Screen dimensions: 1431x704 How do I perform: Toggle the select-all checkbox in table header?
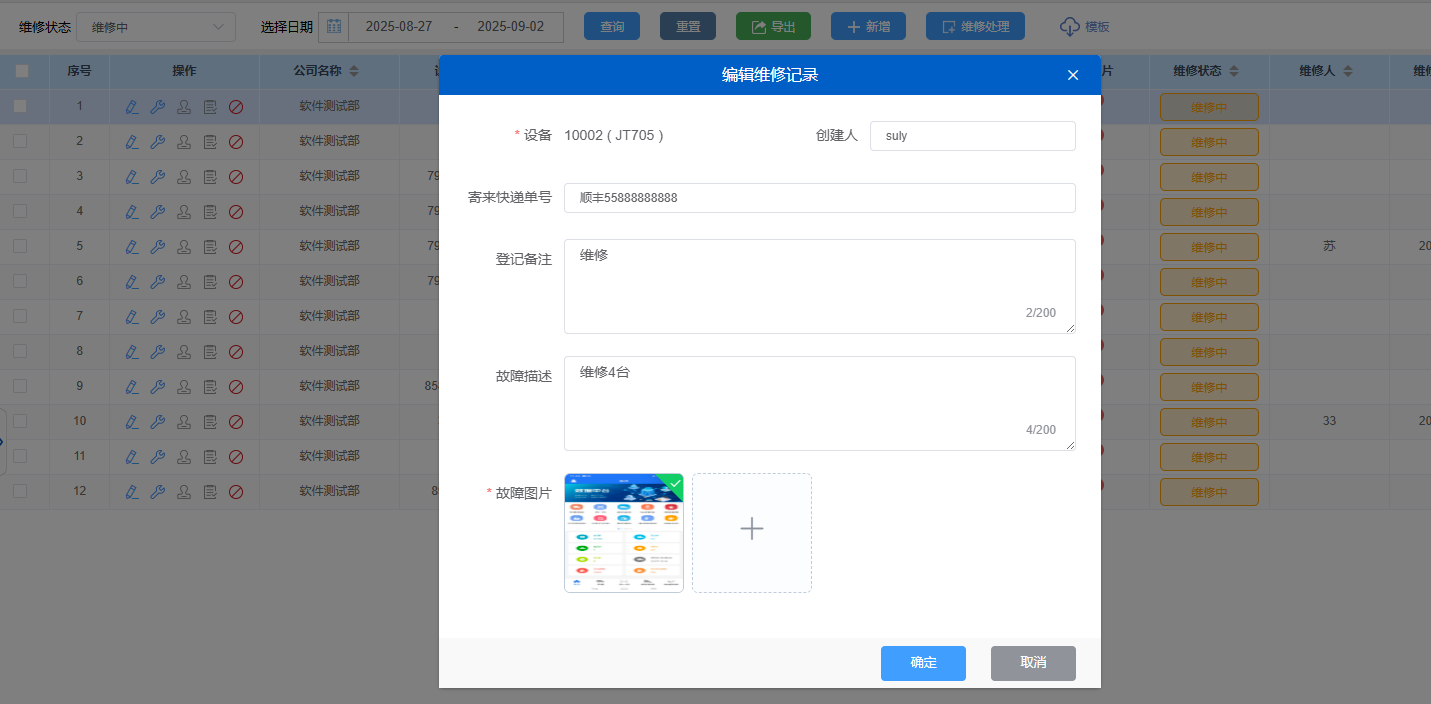coord(21,71)
